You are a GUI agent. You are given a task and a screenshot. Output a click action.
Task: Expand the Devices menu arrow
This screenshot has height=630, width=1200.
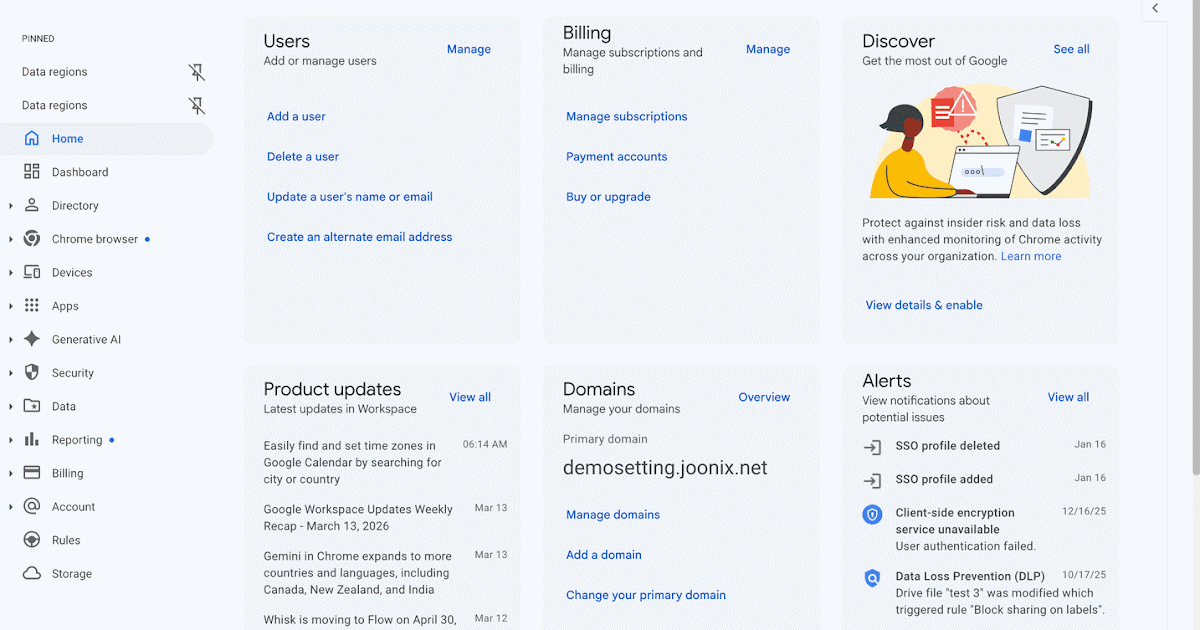pos(11,273)
